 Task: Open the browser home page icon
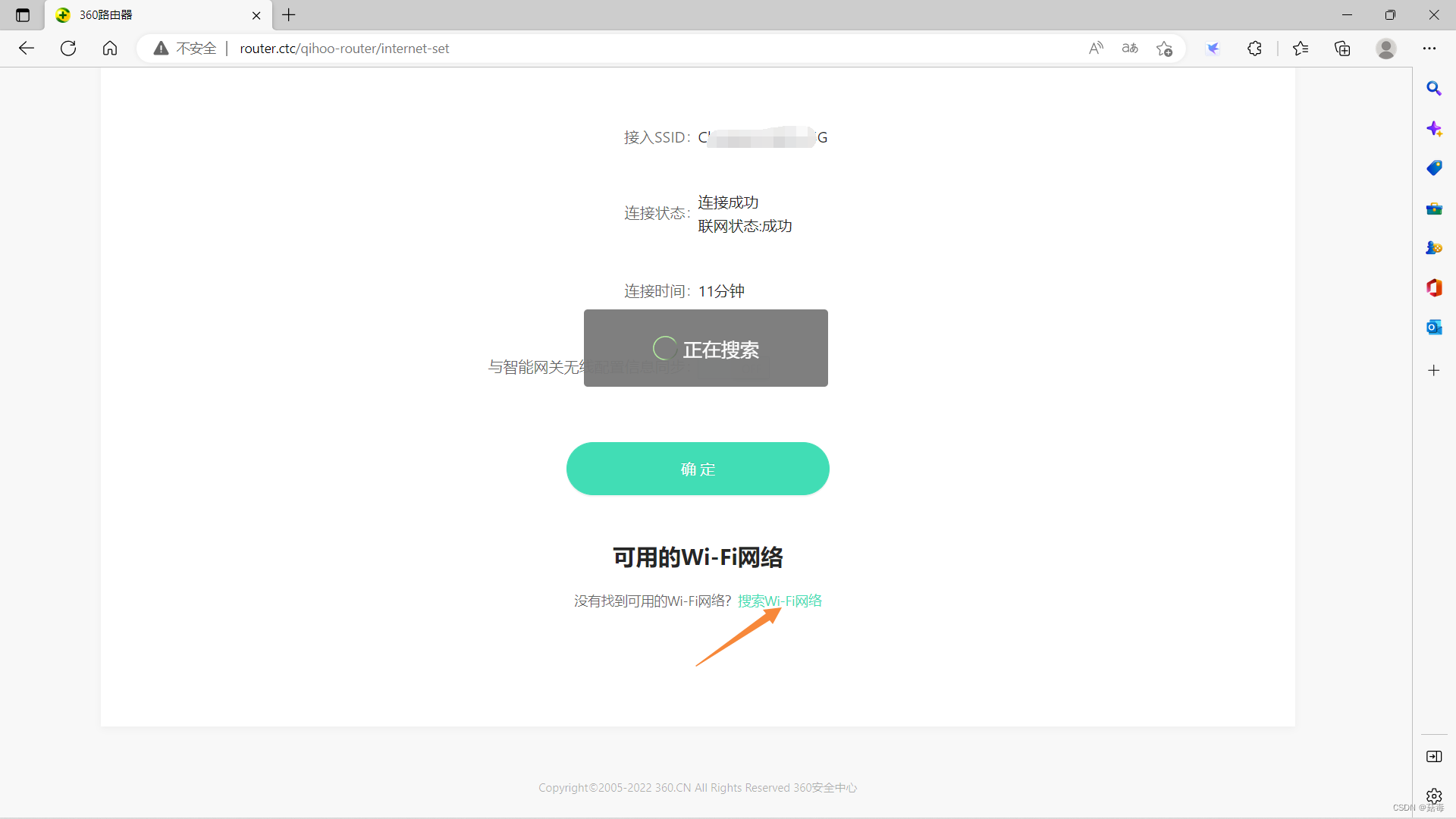point(110,49)
